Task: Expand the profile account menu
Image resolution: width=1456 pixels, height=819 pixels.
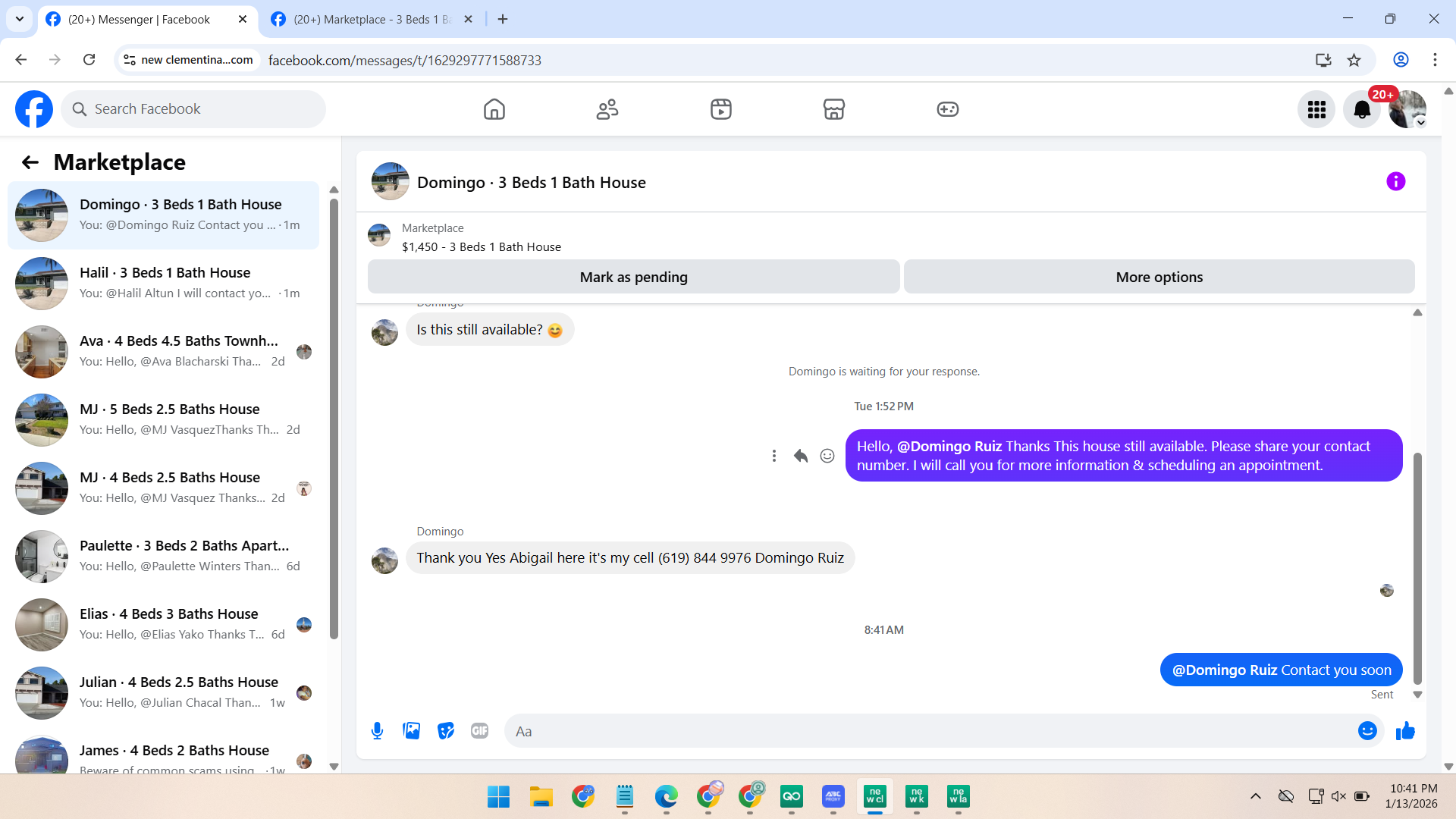Action: pos(1407,110)
